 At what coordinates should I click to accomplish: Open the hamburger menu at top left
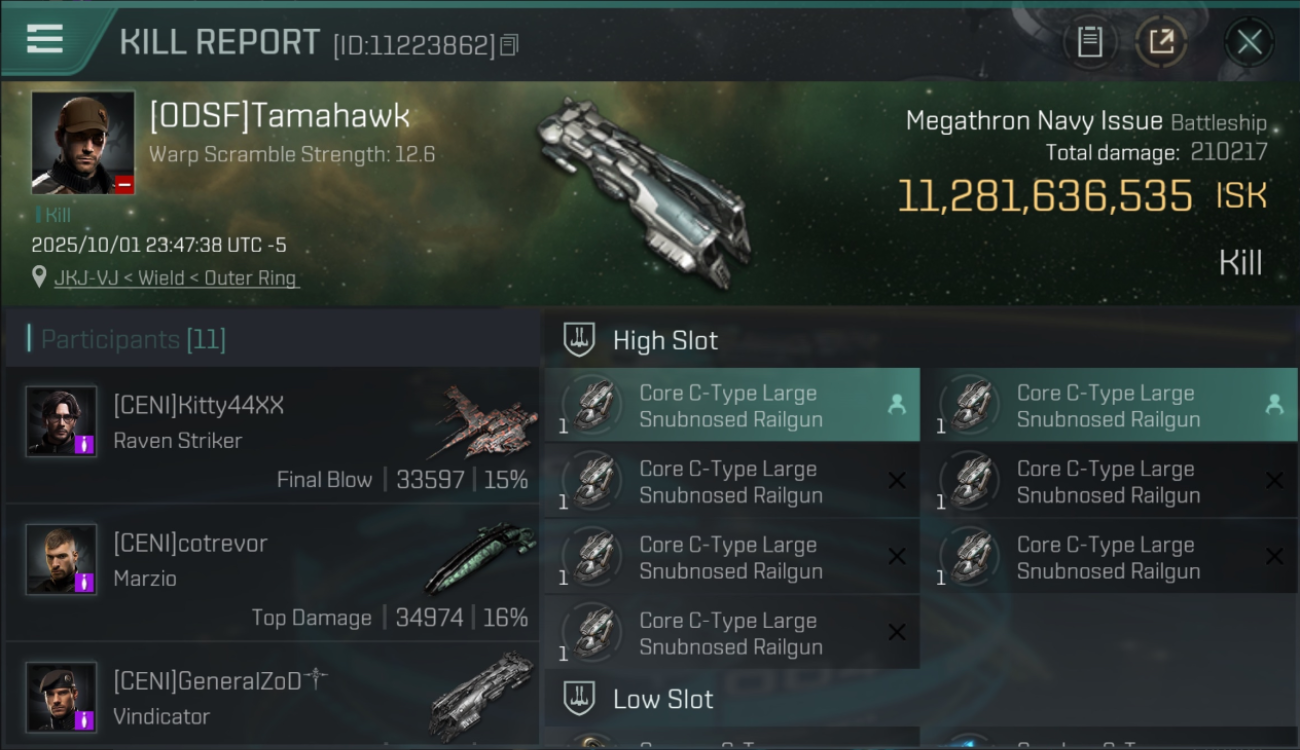(x=45, y=40)
